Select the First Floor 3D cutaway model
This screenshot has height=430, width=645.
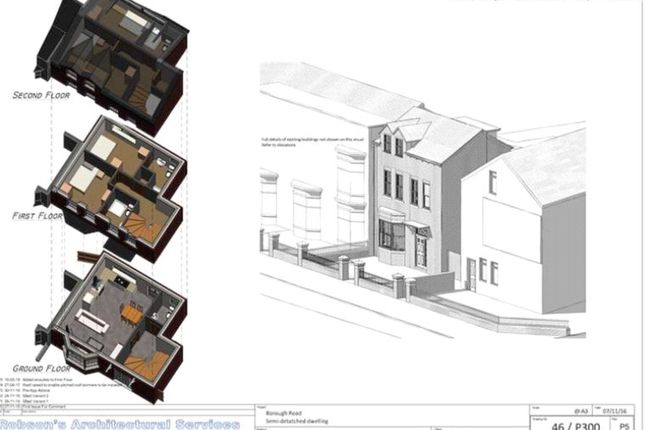tap(117, 189)
